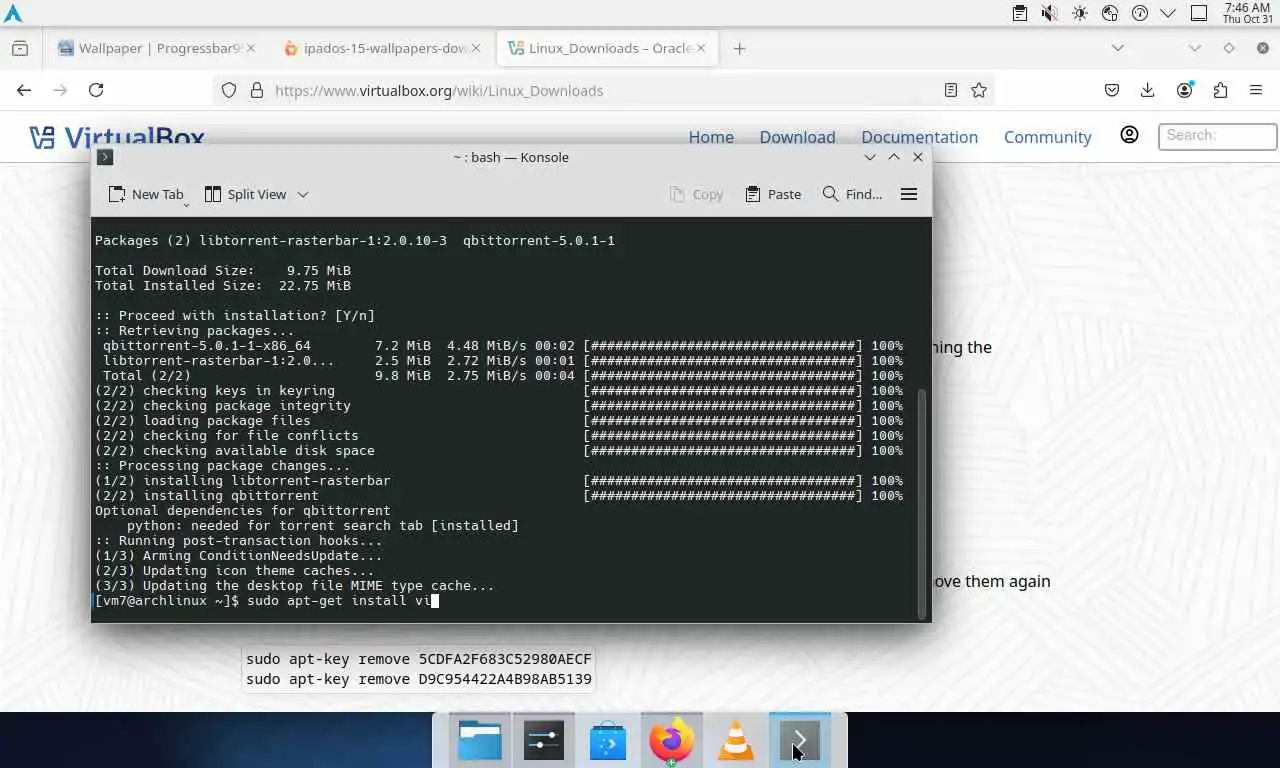Image resolution: width=1280 pixels, height=768 pixels.
Task: Open Home link on VirtualBox site
Action: [x=711, y=137]
